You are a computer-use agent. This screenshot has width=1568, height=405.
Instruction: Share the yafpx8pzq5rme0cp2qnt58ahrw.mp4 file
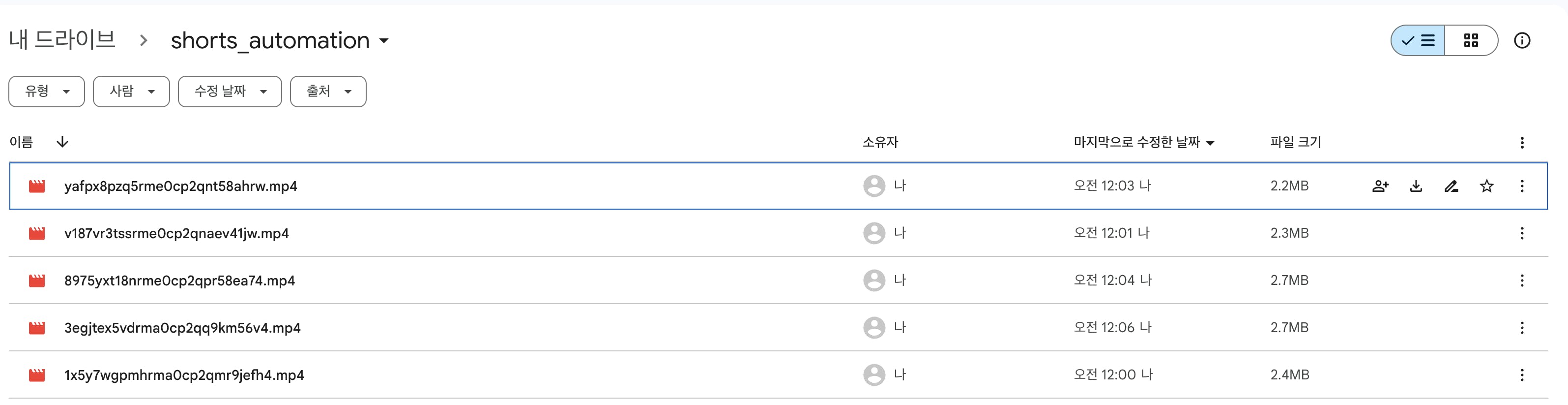1380,186
